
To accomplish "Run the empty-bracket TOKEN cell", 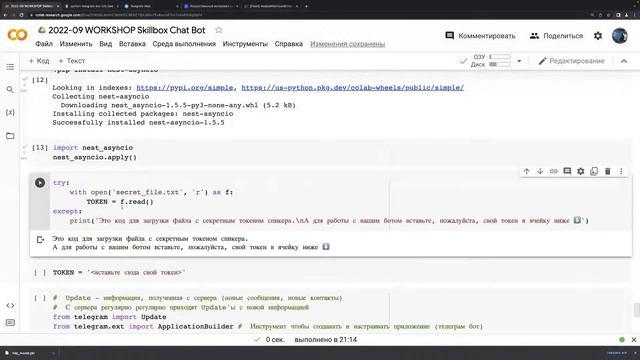I will [40, 273].
